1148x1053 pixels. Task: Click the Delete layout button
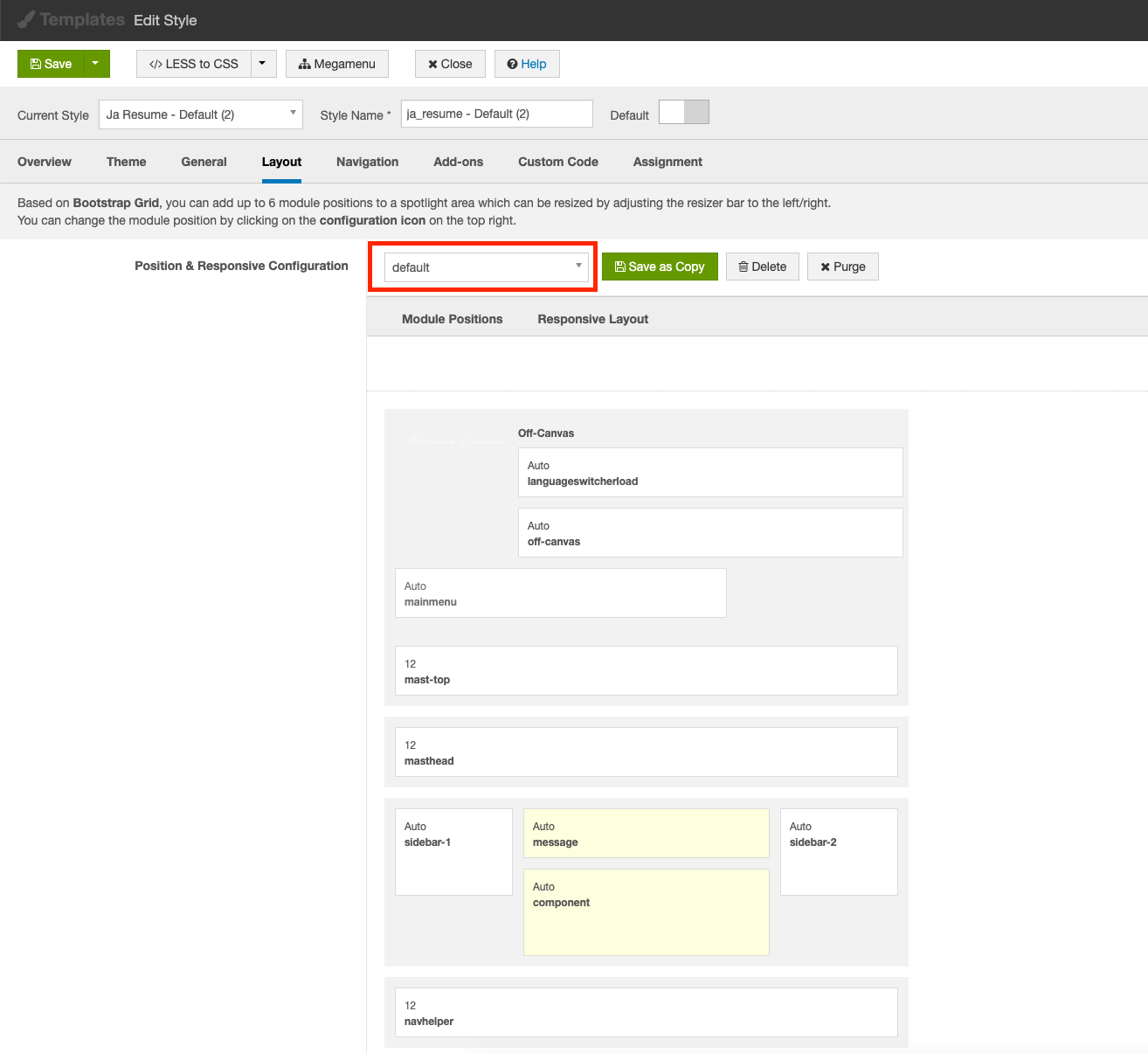point(762,267)
